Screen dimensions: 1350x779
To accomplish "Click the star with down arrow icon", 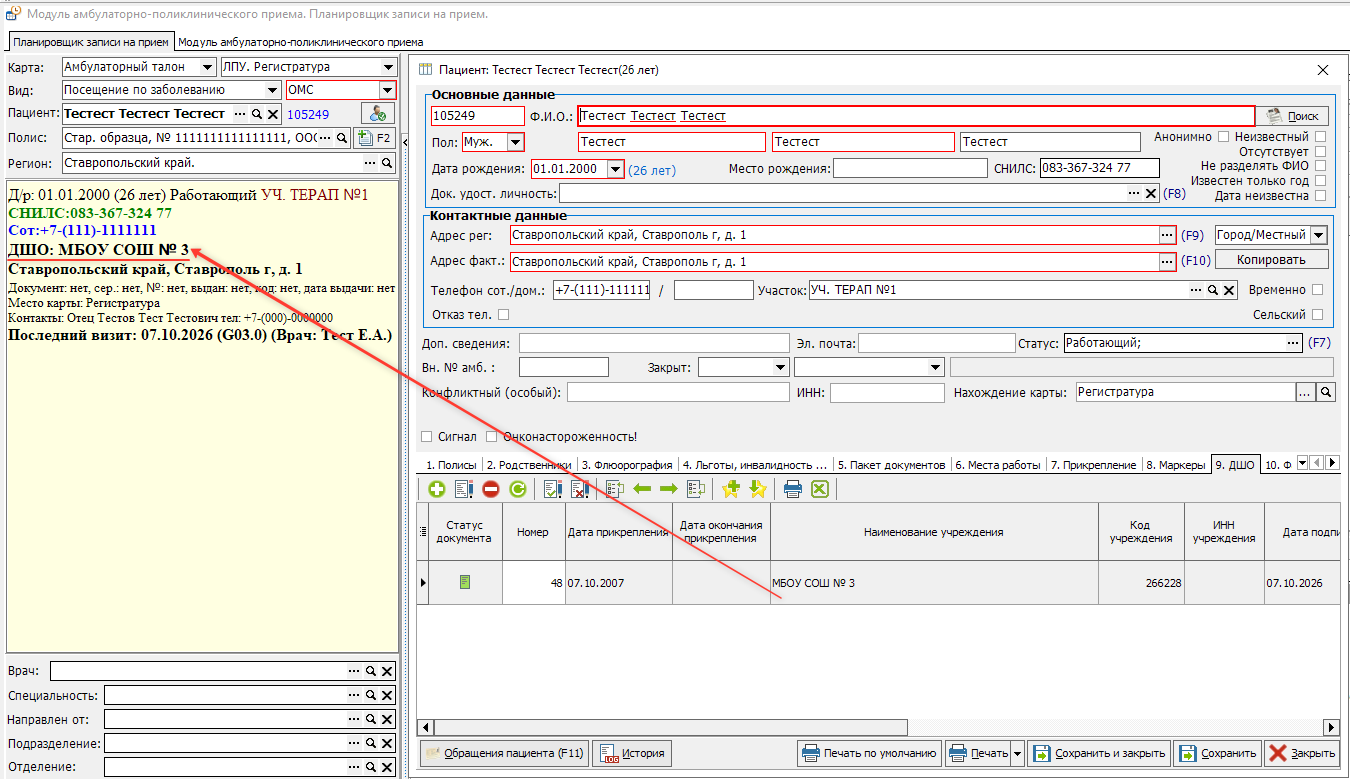I will (757, 489).
